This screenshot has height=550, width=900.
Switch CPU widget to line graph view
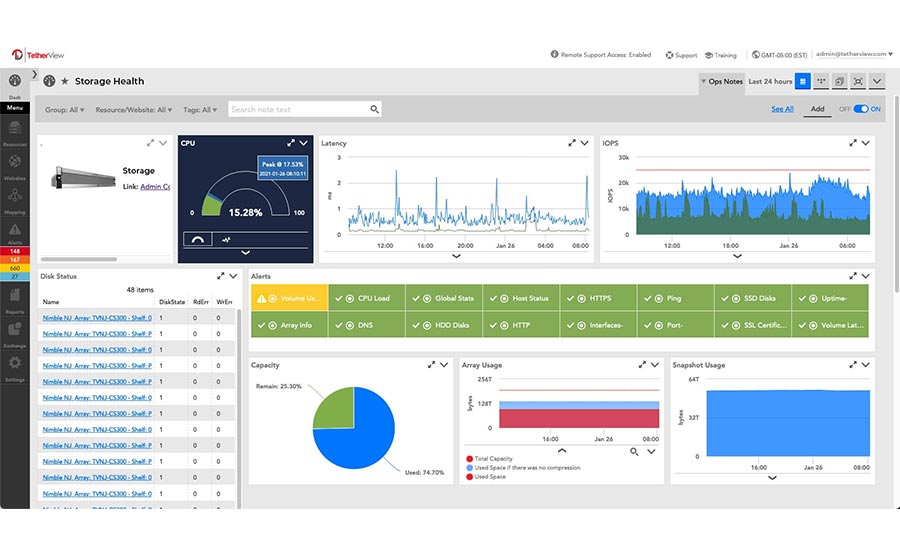226,239
